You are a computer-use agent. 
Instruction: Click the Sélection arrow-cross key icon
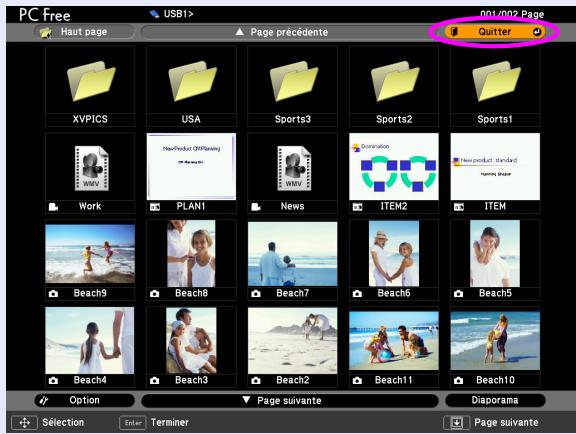pyautogui.click(x=24, y=423)
